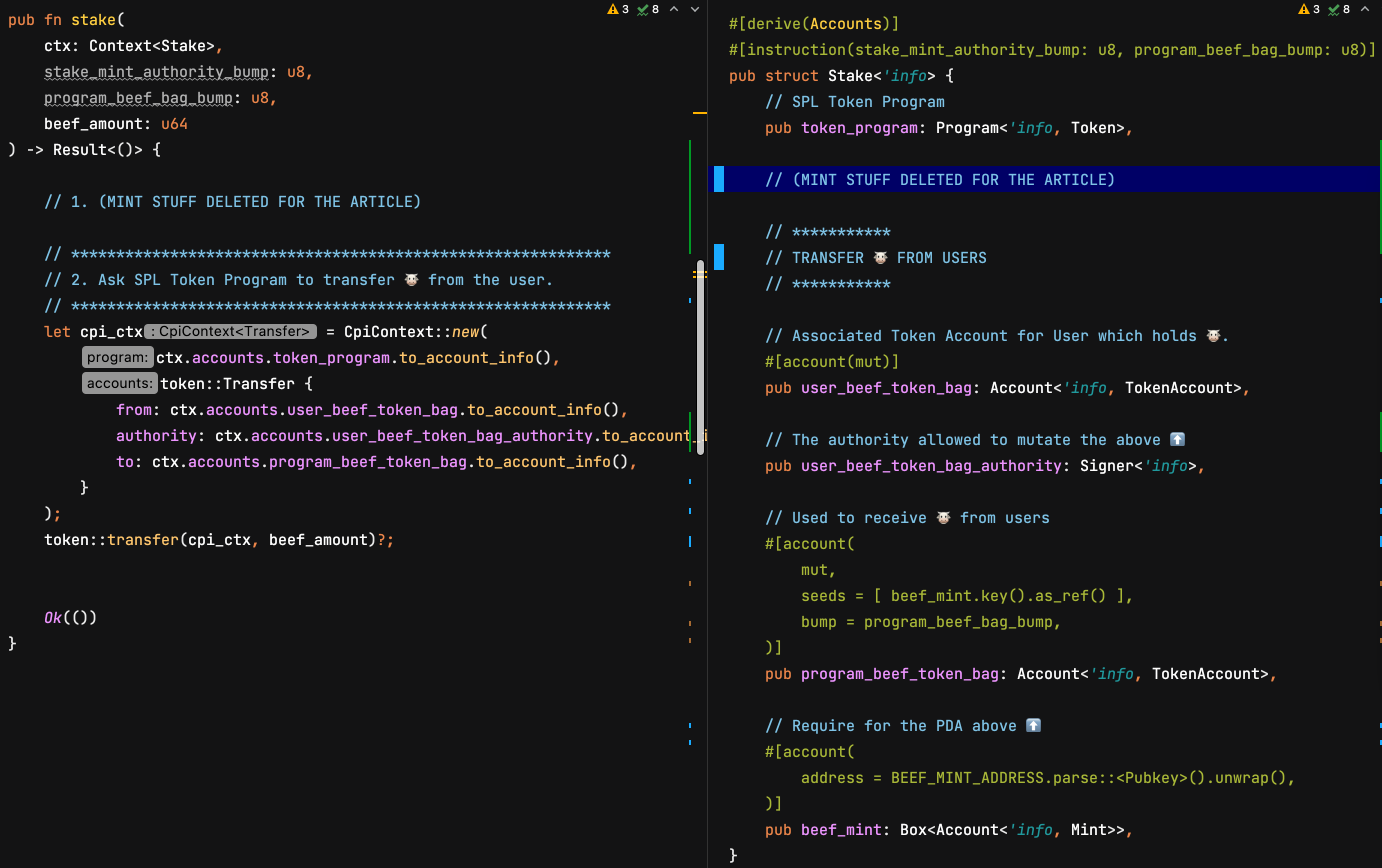The width and height of the screenshot is (1382, 868).
Task: Click 'cpi_ctx' variable in let statement
Action: [111, 332]
